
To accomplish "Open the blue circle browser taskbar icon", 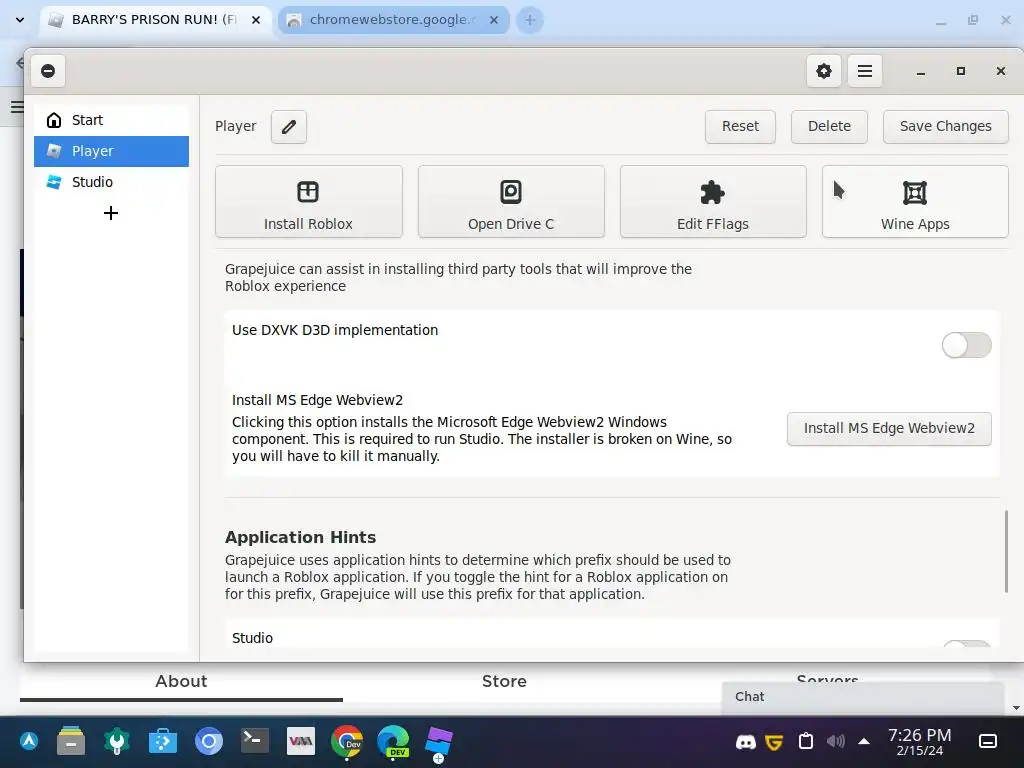I will (209, 741).
